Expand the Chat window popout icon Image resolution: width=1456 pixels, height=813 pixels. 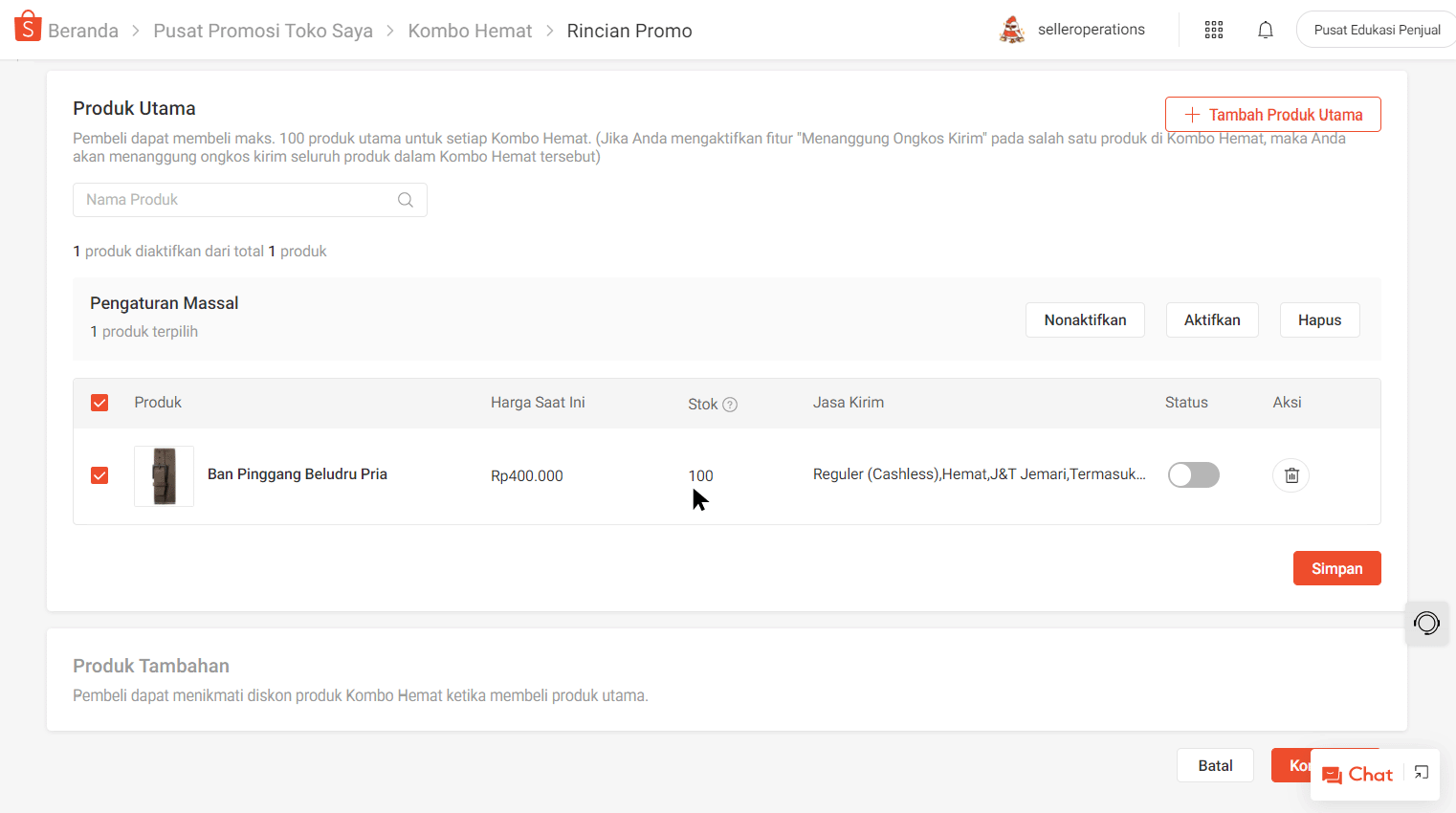(1422, 773)
